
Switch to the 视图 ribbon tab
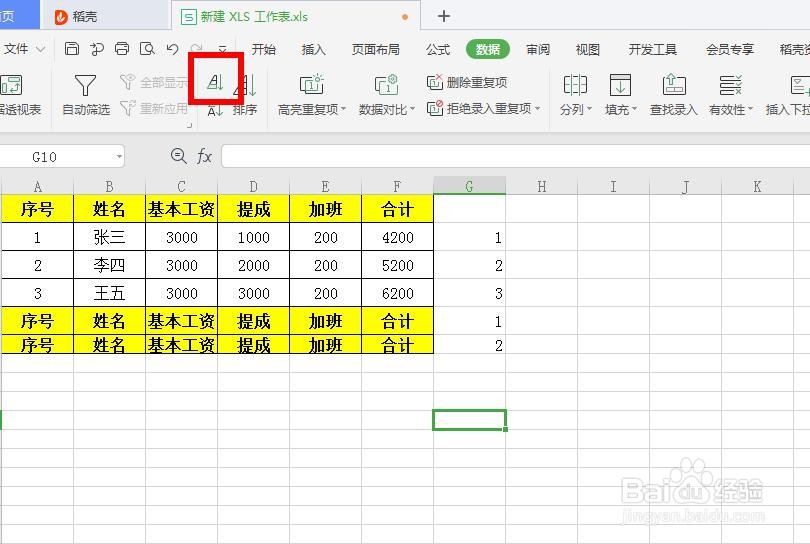588,49
